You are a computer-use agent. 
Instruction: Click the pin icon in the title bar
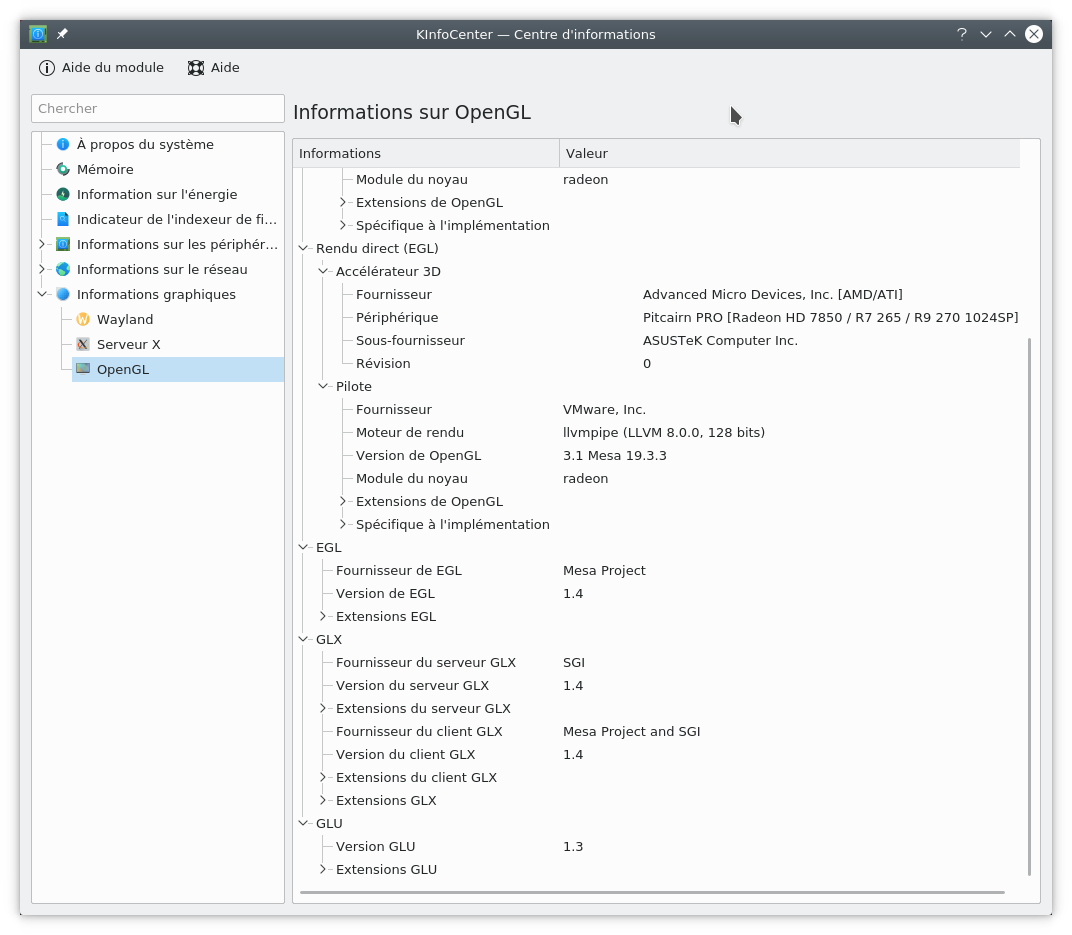tap(62, 33)
